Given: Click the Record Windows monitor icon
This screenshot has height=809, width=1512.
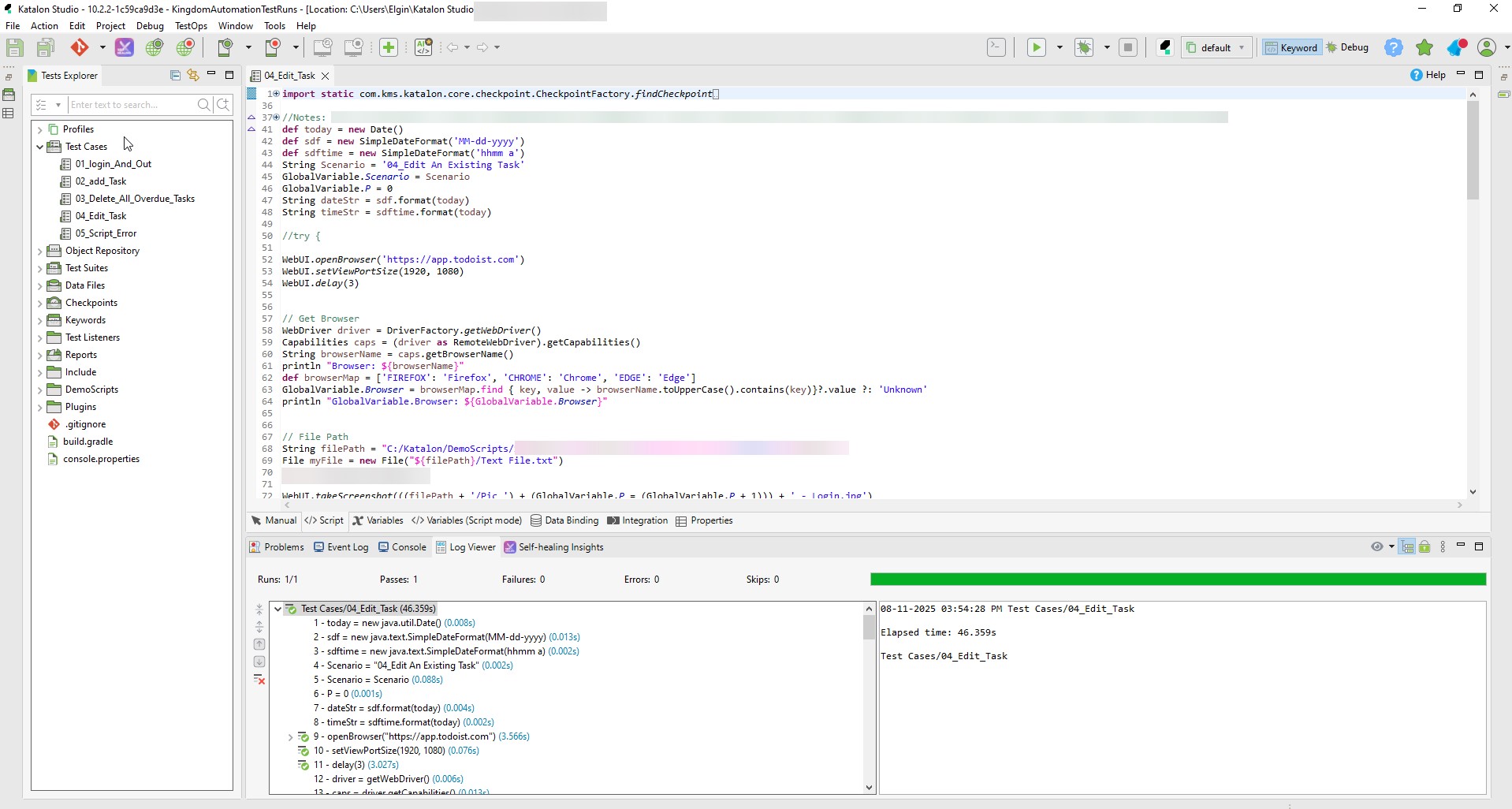Looking at the screenshot, I should coord(354,47).
